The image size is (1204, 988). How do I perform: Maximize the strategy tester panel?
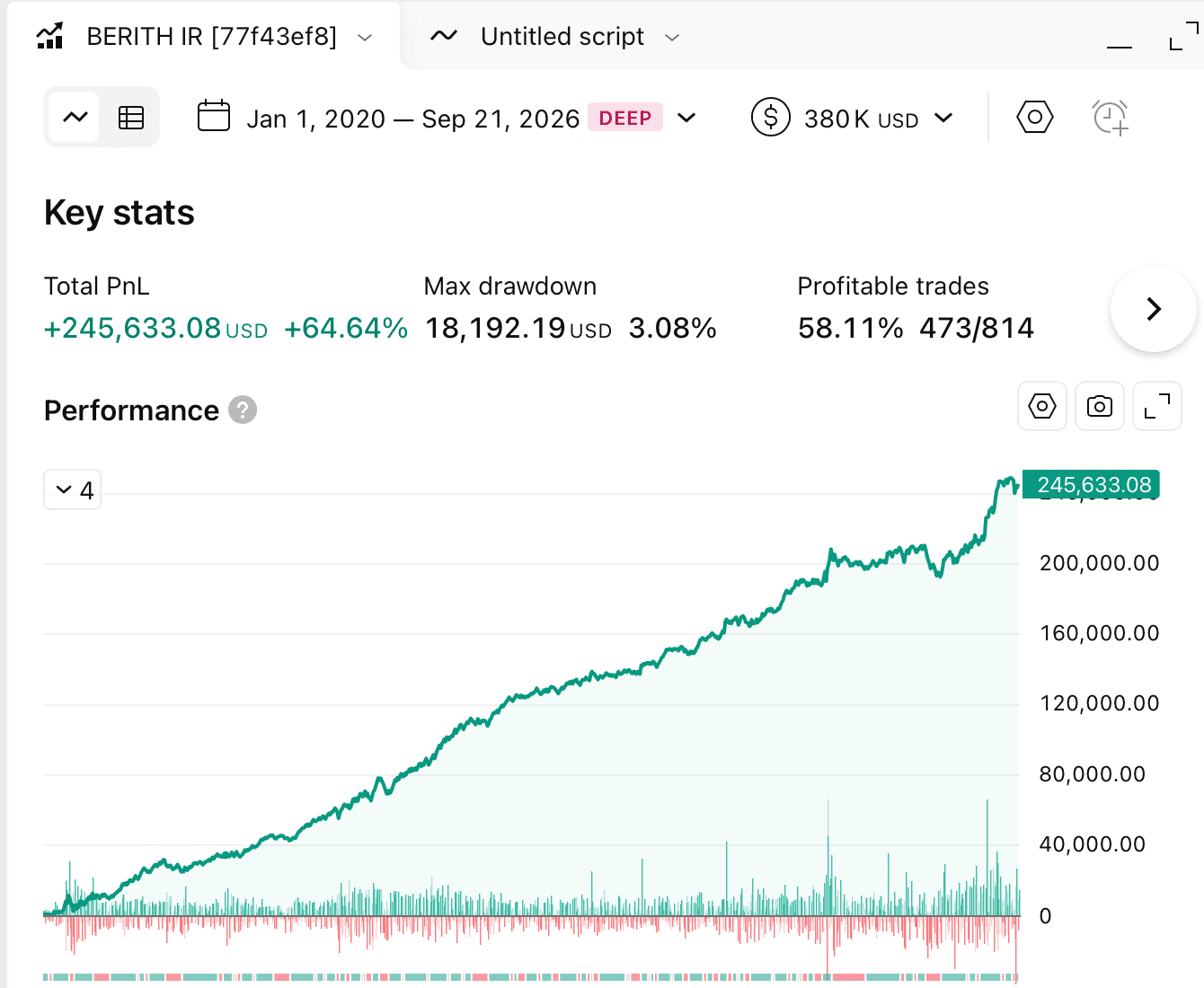point(1184,37)
